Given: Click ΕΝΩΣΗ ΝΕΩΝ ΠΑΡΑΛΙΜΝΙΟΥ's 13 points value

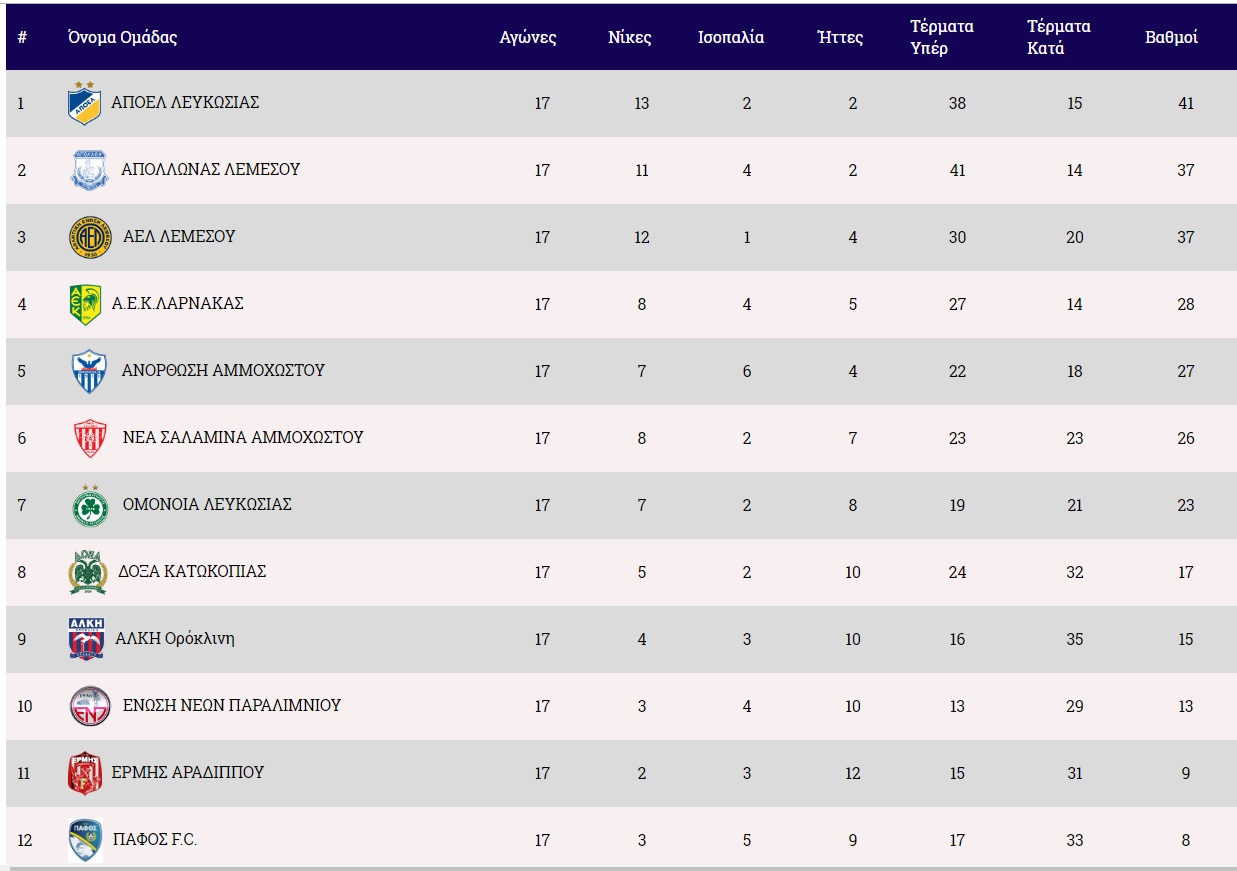Looking at the screenshot, I should coord(1186,706).
